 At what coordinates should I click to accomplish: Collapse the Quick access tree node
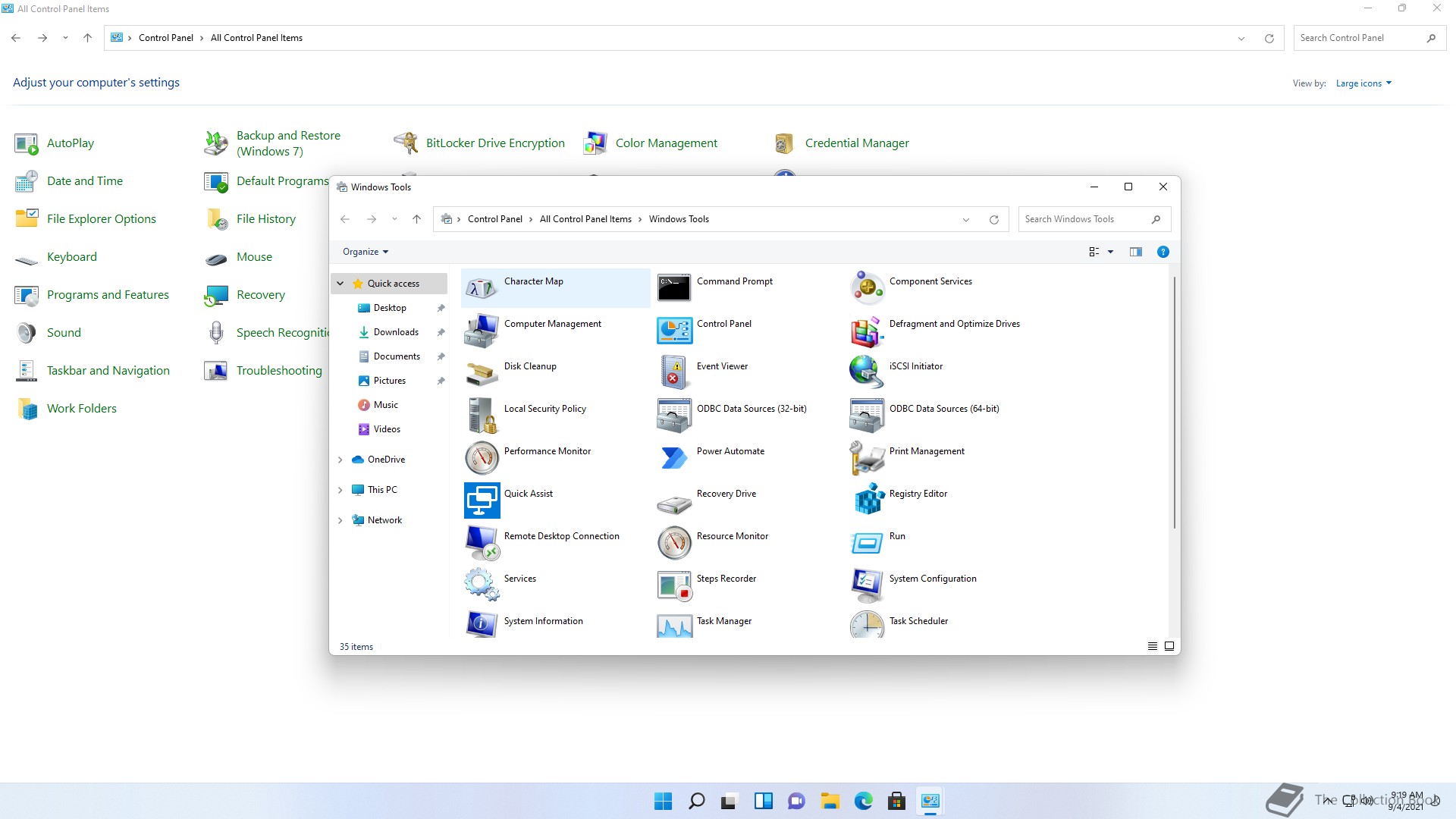pyautogui.click(x=340, y=284)
